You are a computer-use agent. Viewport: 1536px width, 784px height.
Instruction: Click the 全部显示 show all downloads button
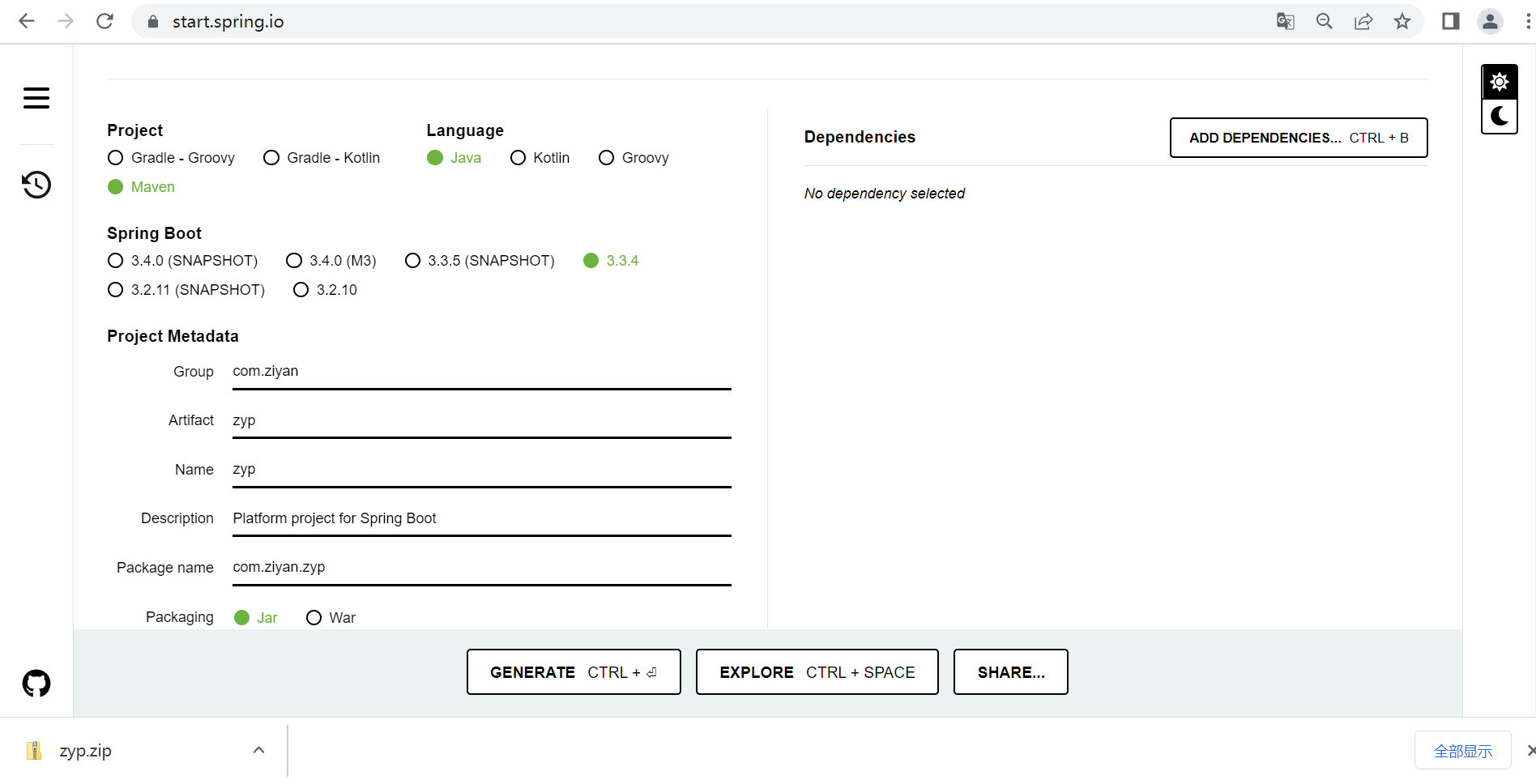pos(1463,751)
